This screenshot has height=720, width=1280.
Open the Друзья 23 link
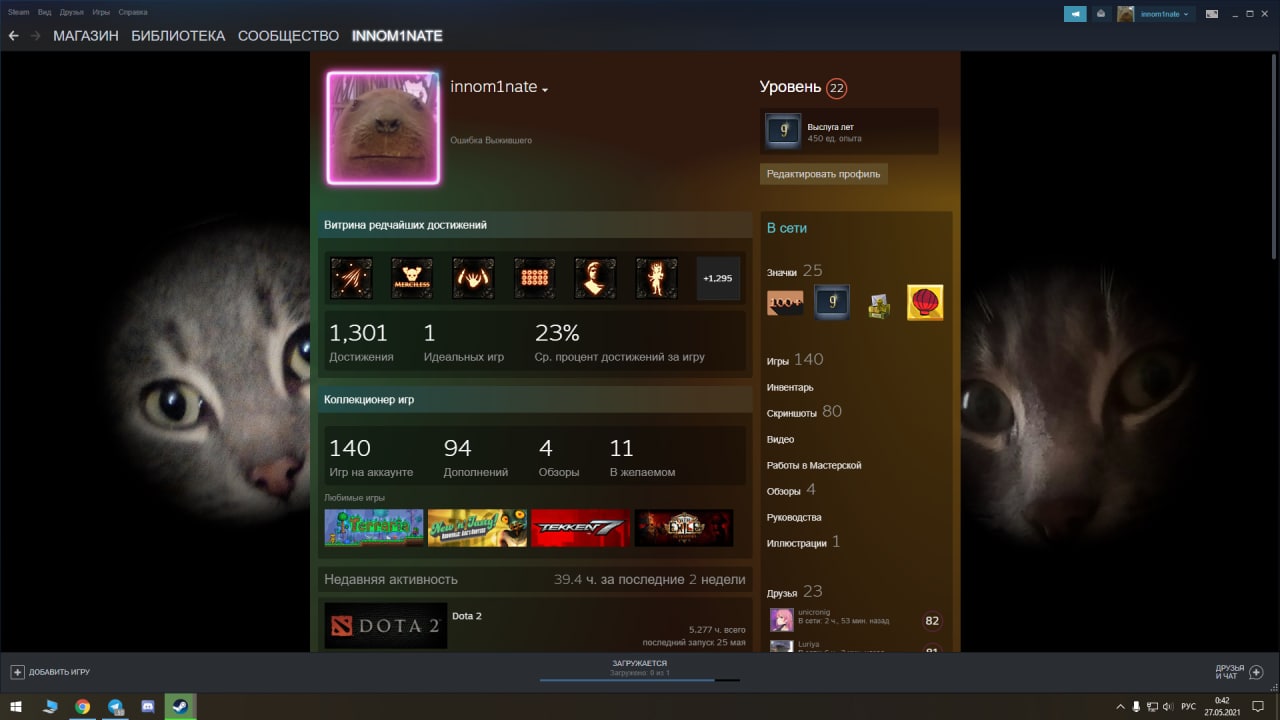pos(794,592)
